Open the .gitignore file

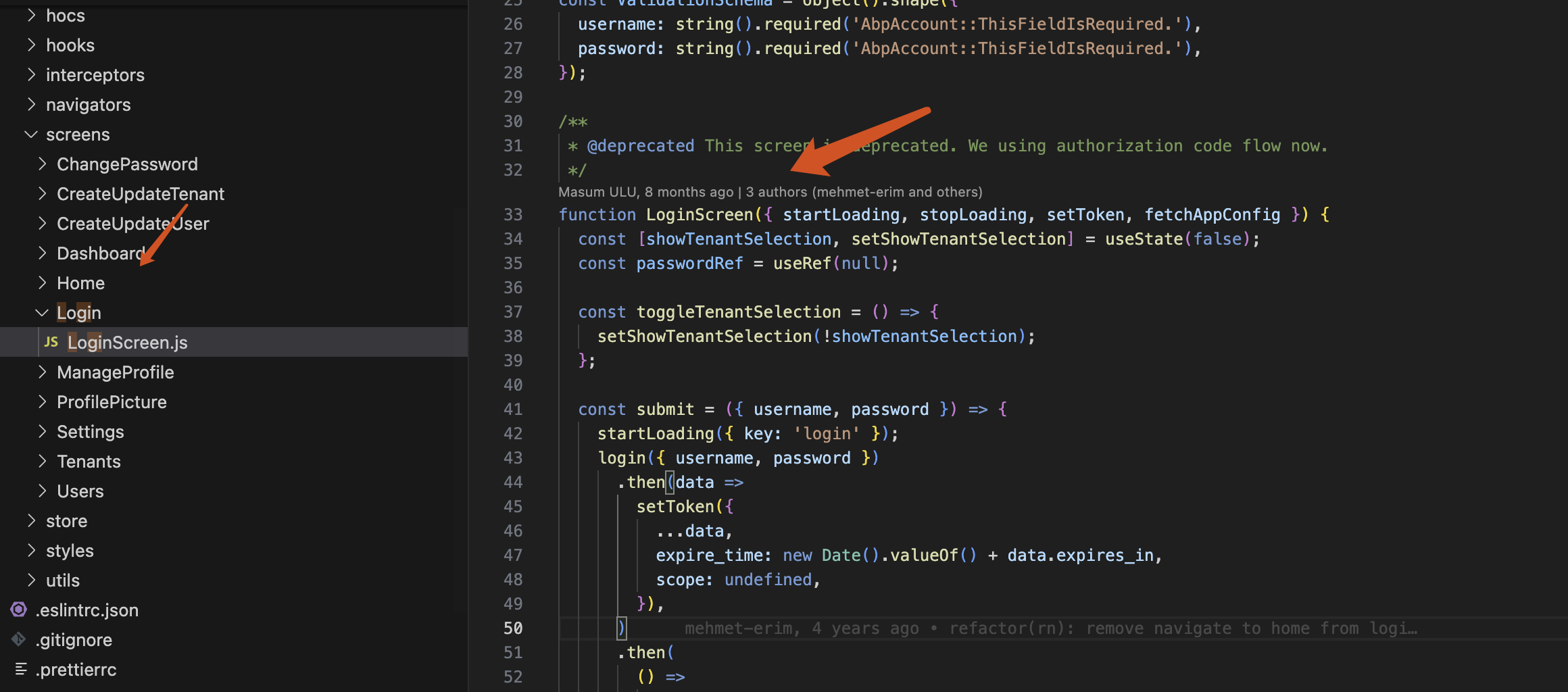[74, 640]
